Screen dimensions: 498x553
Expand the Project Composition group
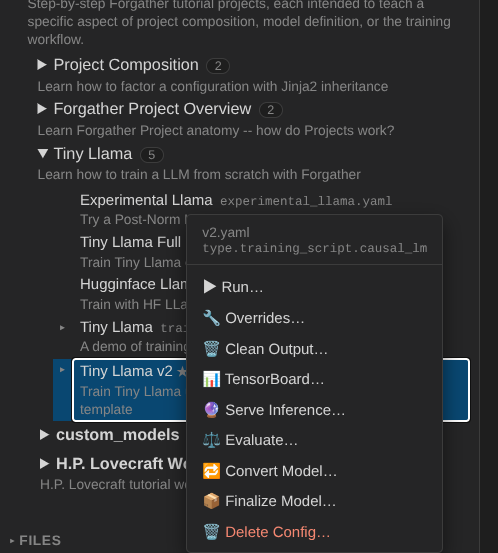pos(42,65)
